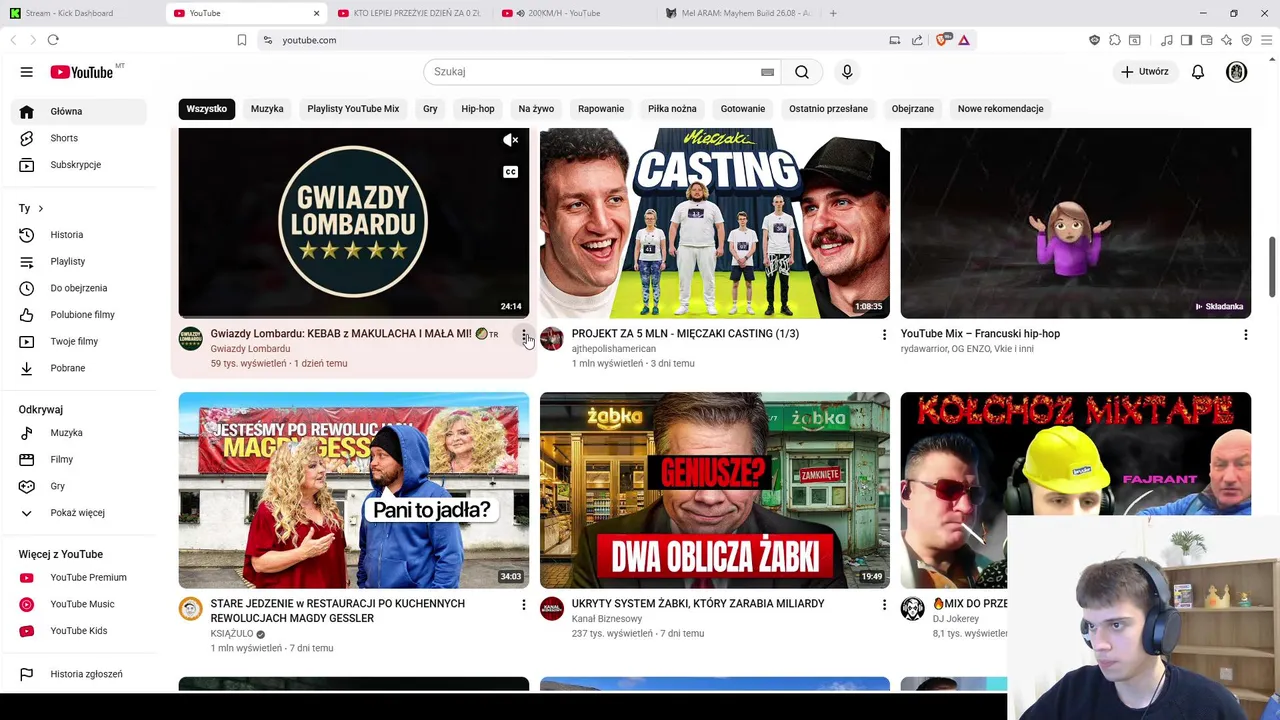Select the Na żywo filter chip
The height and width of the screenshot is (720, 1280).
536,108
